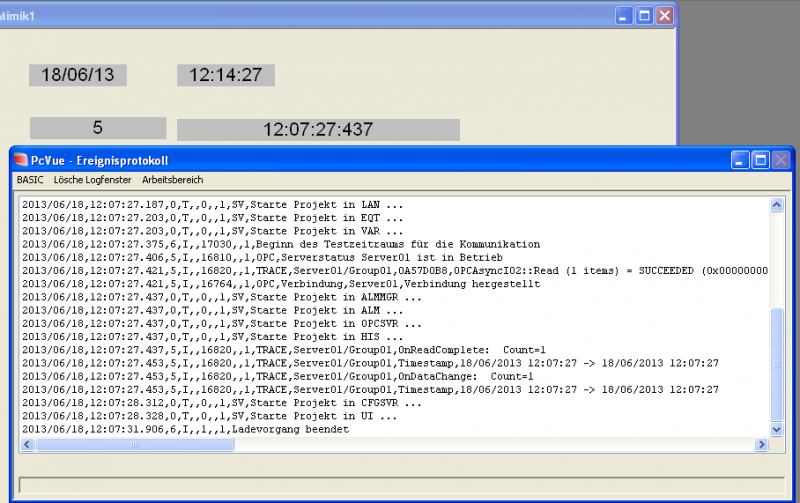Click the horizontal scroll-right arrow
Image resolution: width=800 pixels, height=503 pixels.
(x=761, y=445)
